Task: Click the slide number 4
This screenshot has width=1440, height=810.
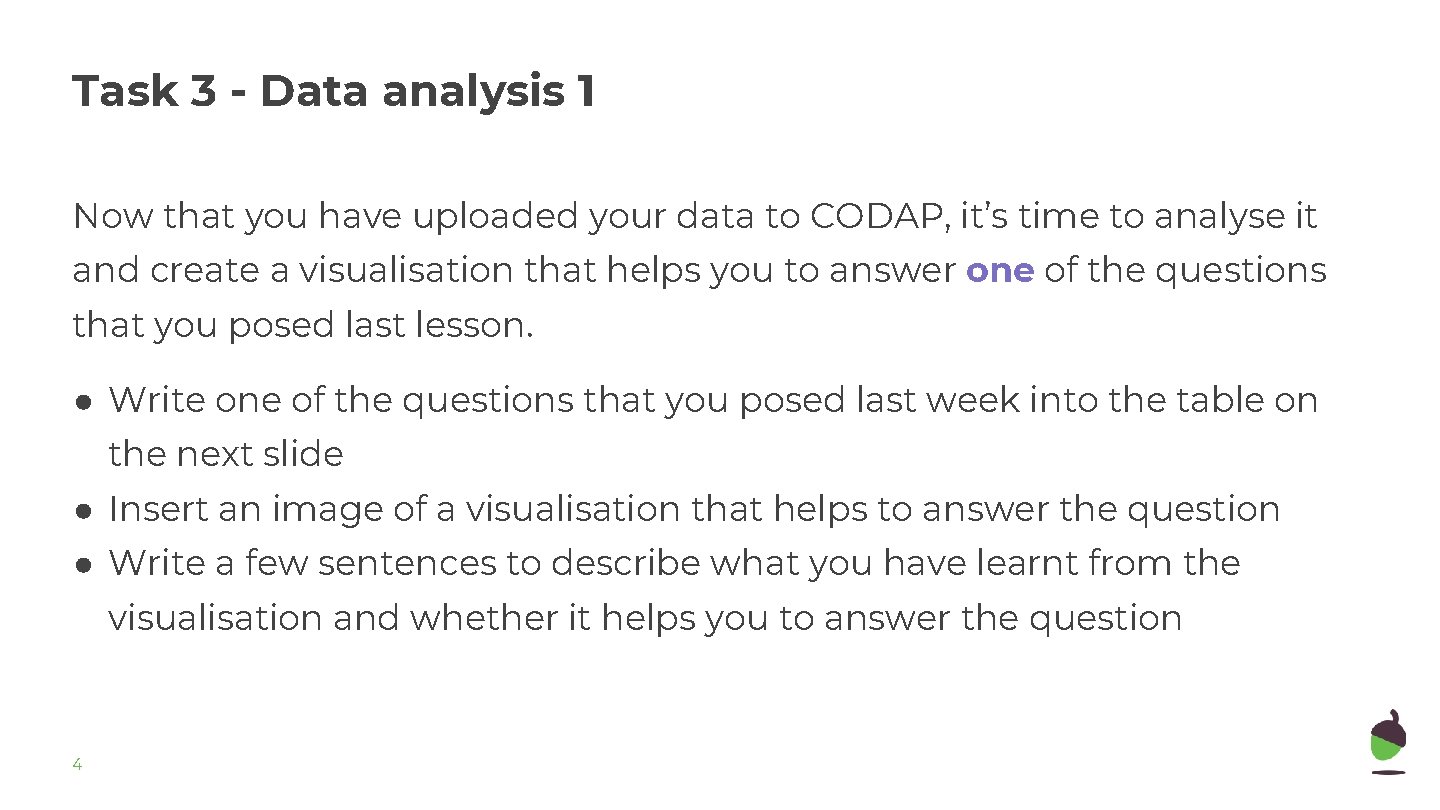Action: (77, 765)
